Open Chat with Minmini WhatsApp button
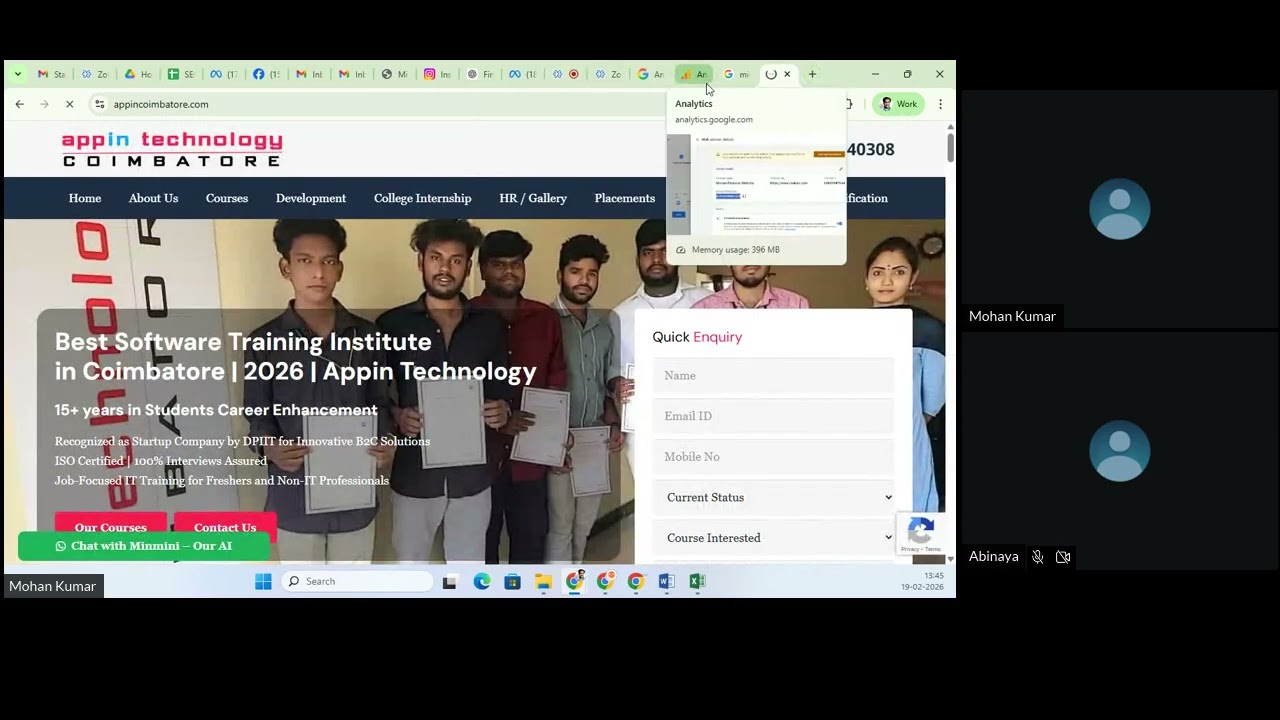Viewport: 1280px width, 720px height. (x=144, y=546)
